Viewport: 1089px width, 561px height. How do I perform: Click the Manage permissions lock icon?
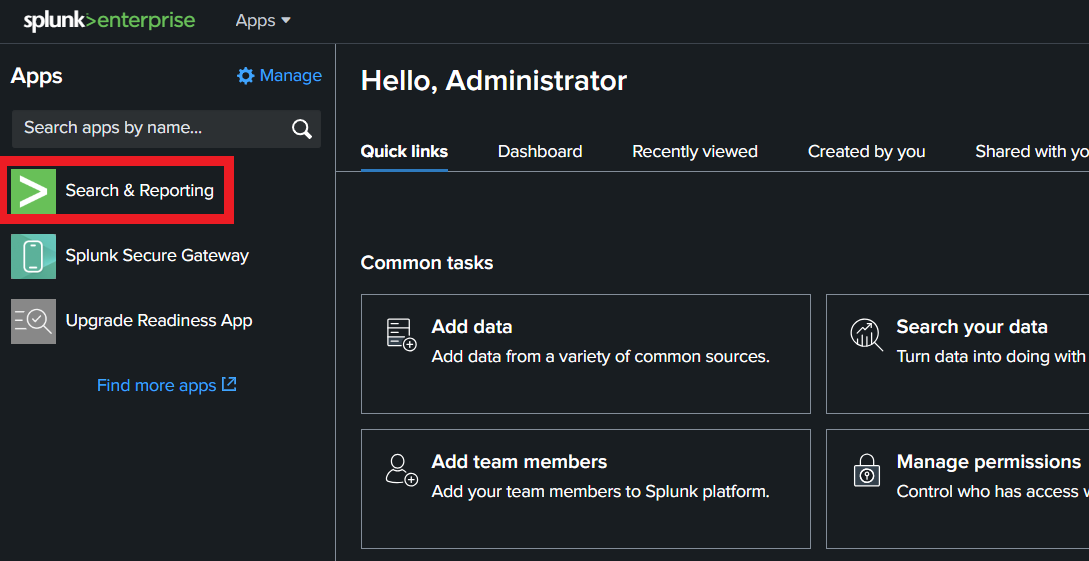point(866,470)
